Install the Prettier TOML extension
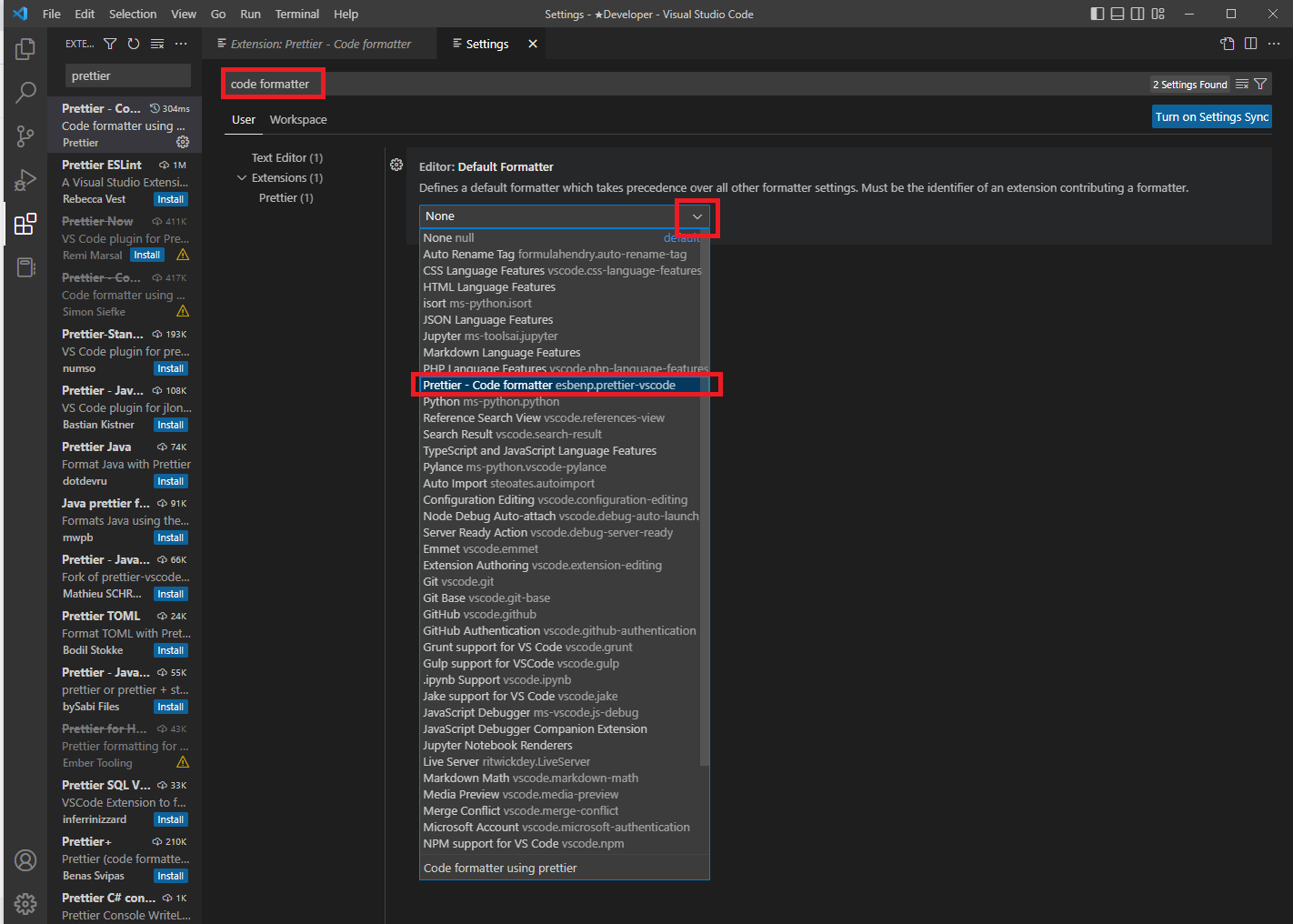The width and height of the screenshot is (1293, 924). pyautogui.click(x=171, y=650)
